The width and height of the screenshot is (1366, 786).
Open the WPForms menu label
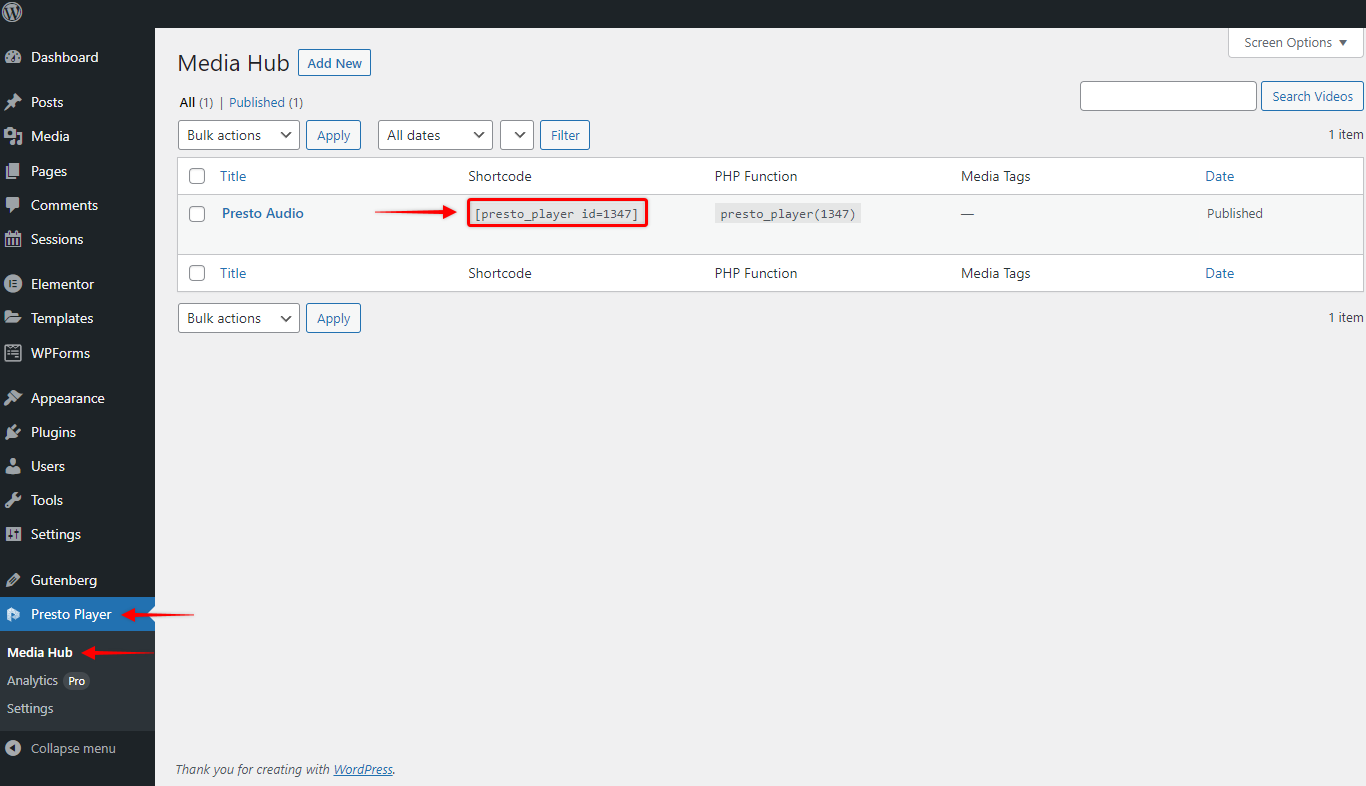(x=60, y=353)
